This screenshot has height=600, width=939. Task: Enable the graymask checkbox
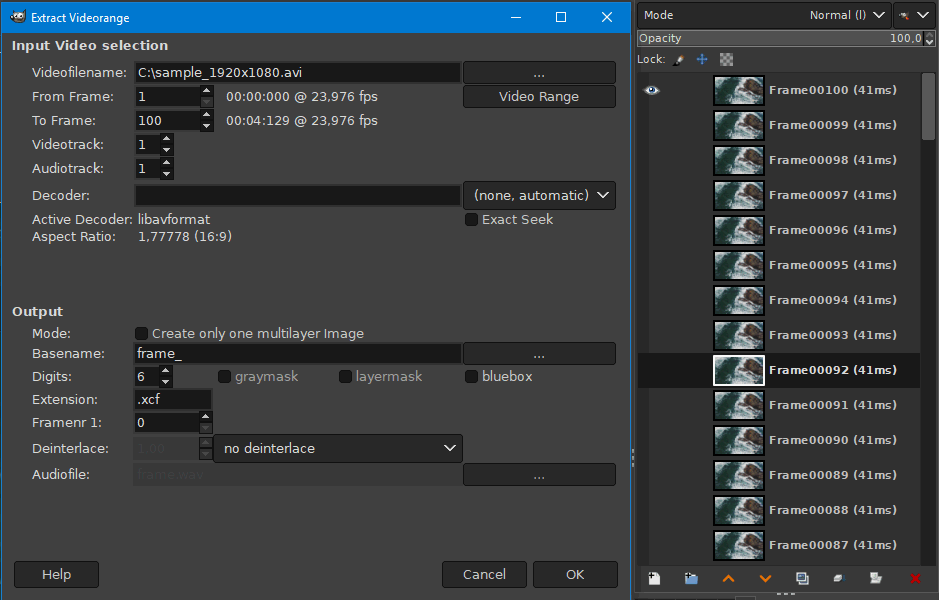224,377
